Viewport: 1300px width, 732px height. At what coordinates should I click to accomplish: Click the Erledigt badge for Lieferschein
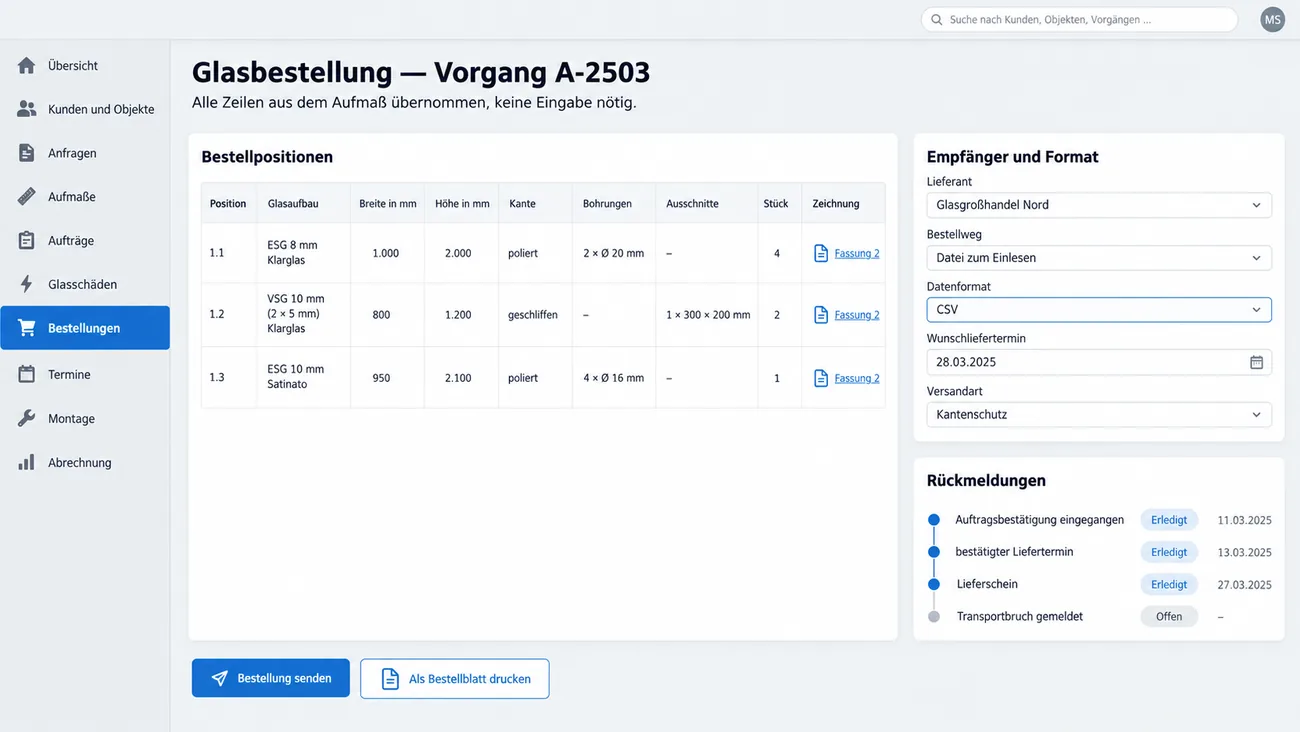[x=1169, y=584]
